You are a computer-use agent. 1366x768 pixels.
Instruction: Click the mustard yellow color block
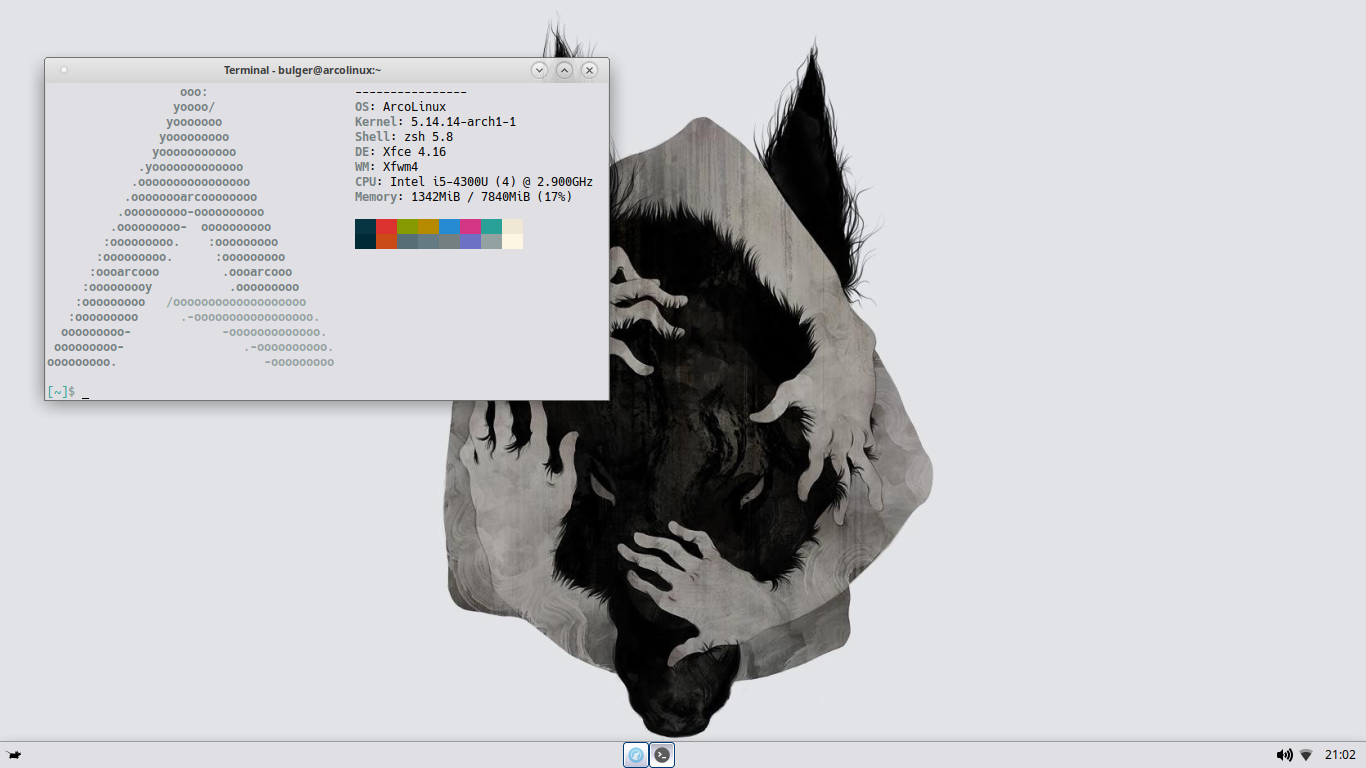[x=428, y=227]
